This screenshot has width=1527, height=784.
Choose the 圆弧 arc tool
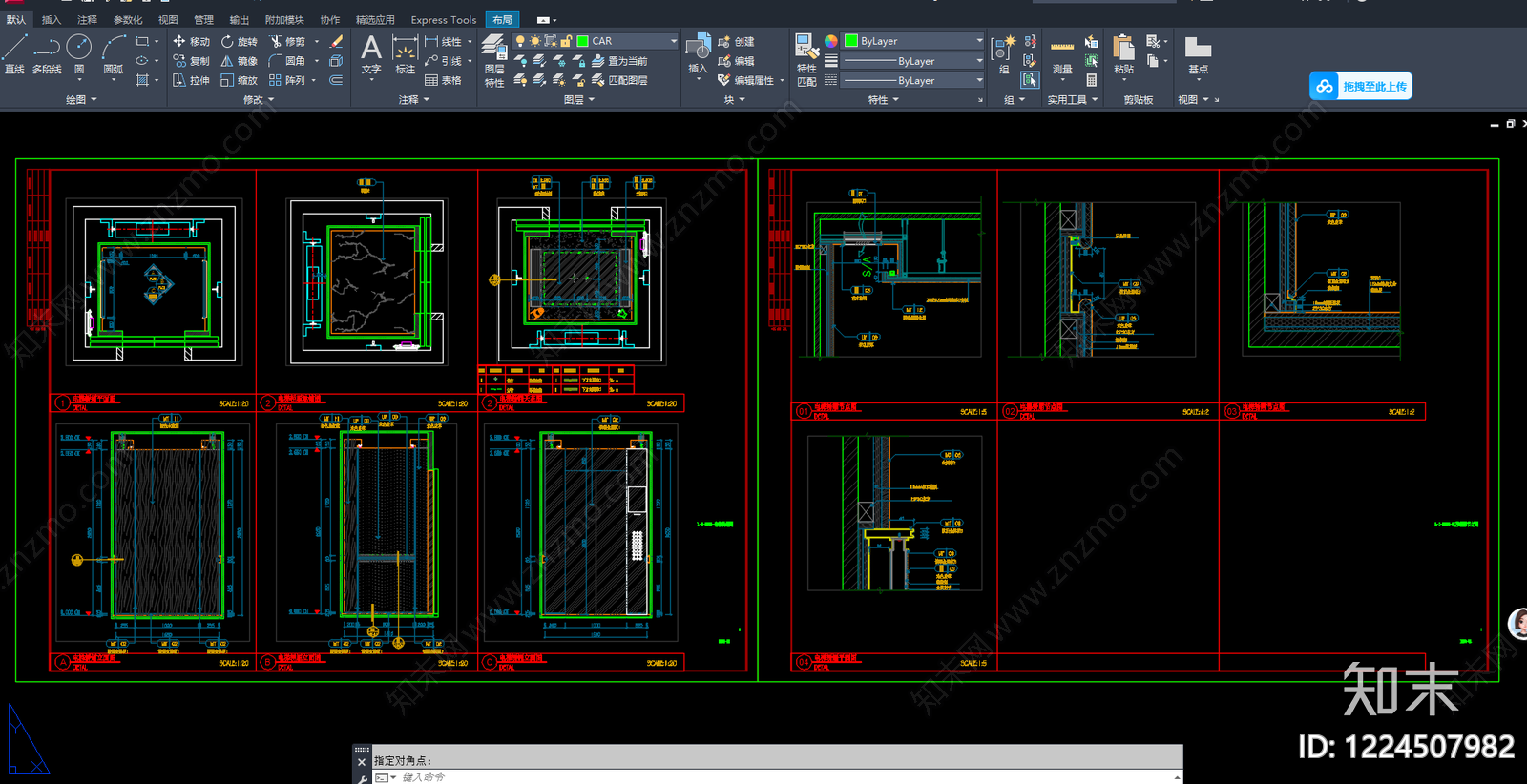(x=114, y=53)
